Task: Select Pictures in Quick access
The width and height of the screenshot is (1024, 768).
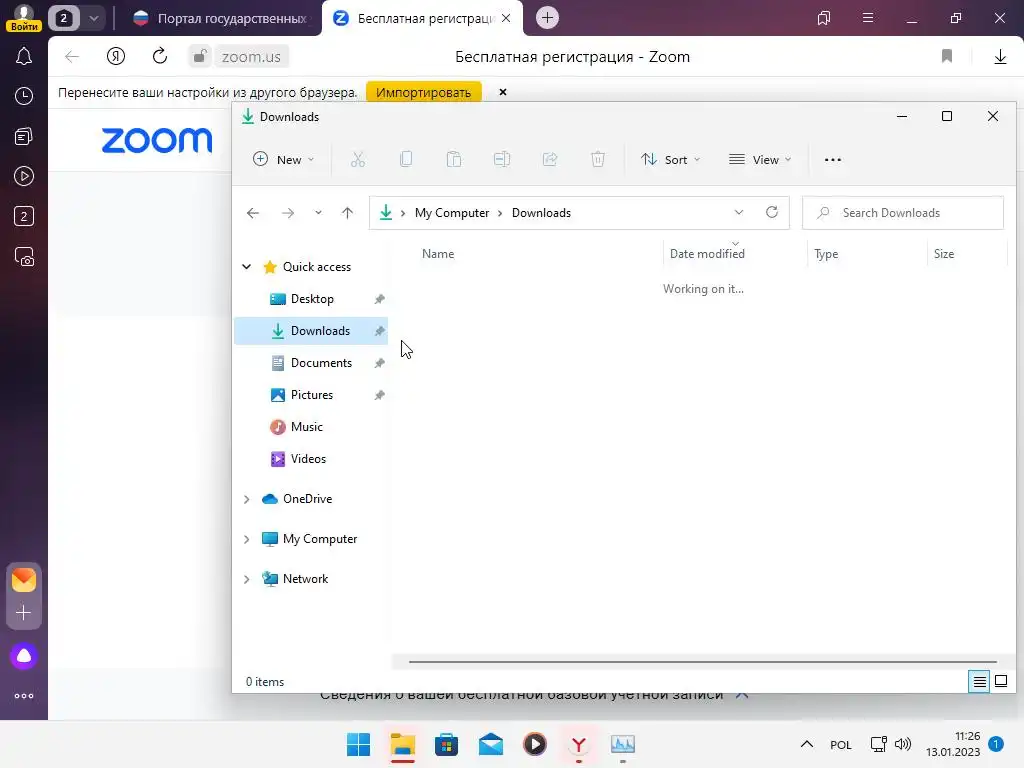Action: 311,395
